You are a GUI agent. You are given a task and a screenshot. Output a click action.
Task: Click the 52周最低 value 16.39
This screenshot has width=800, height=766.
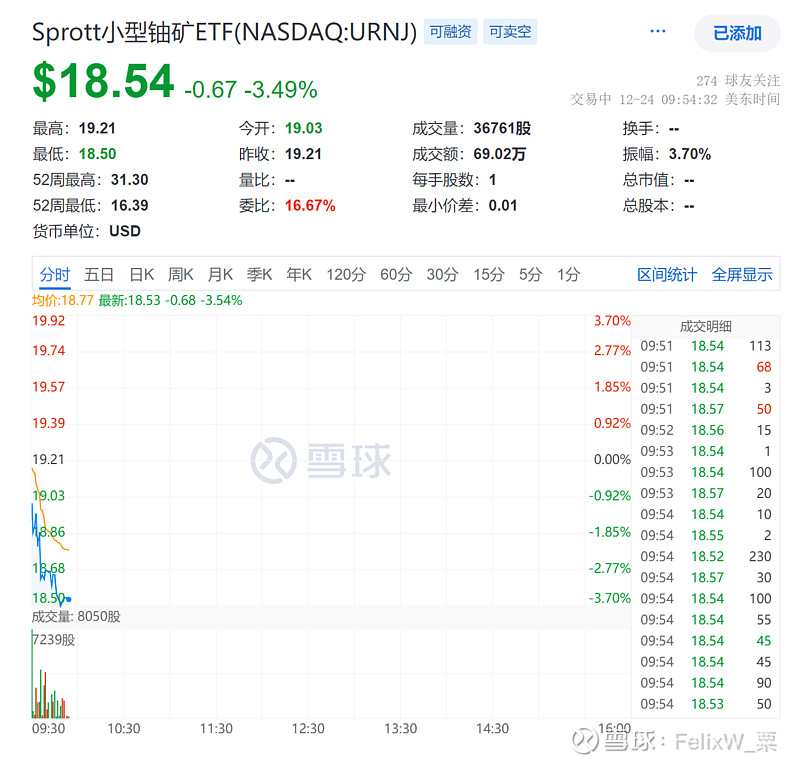pos(130,205)
